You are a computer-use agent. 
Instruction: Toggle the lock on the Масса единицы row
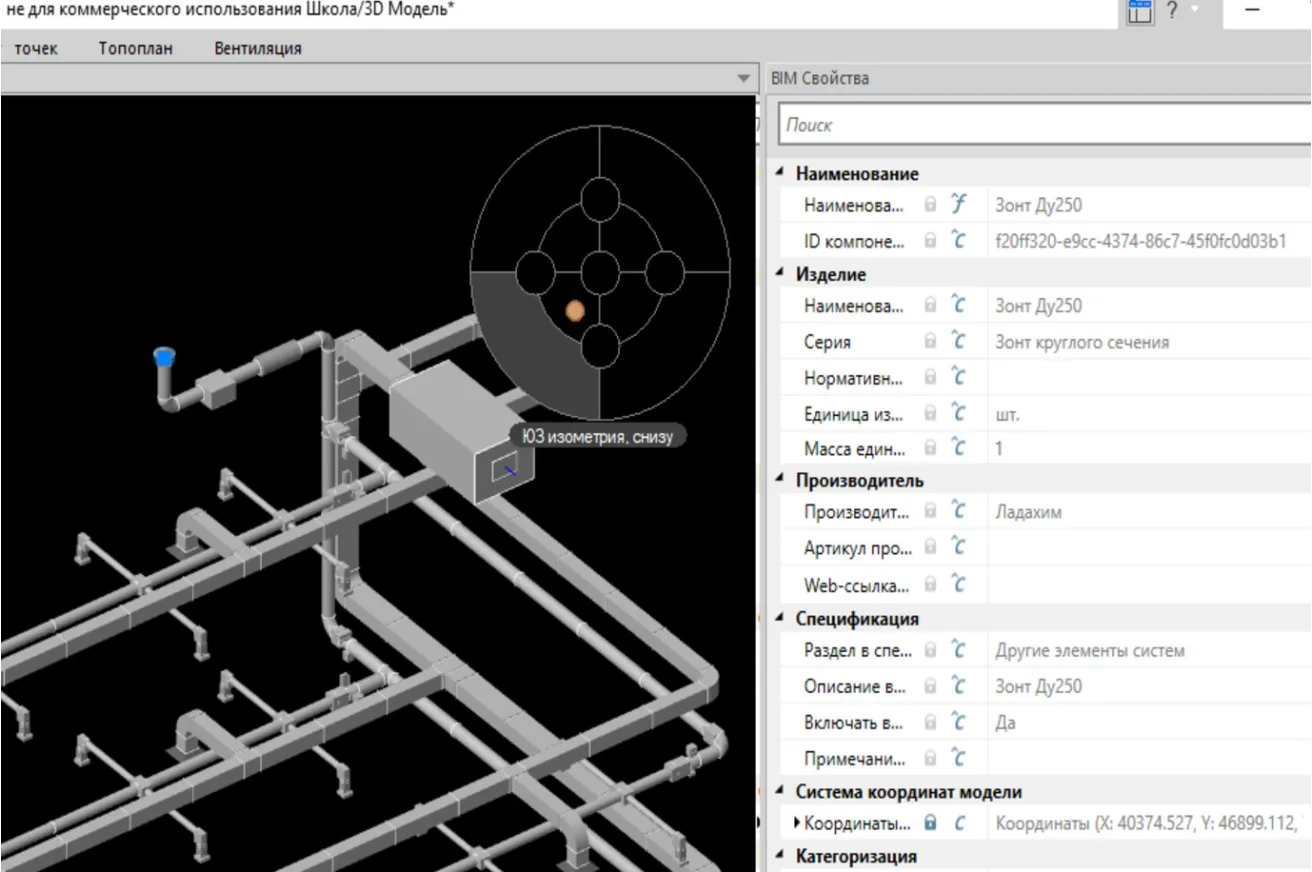pos(930,449)
